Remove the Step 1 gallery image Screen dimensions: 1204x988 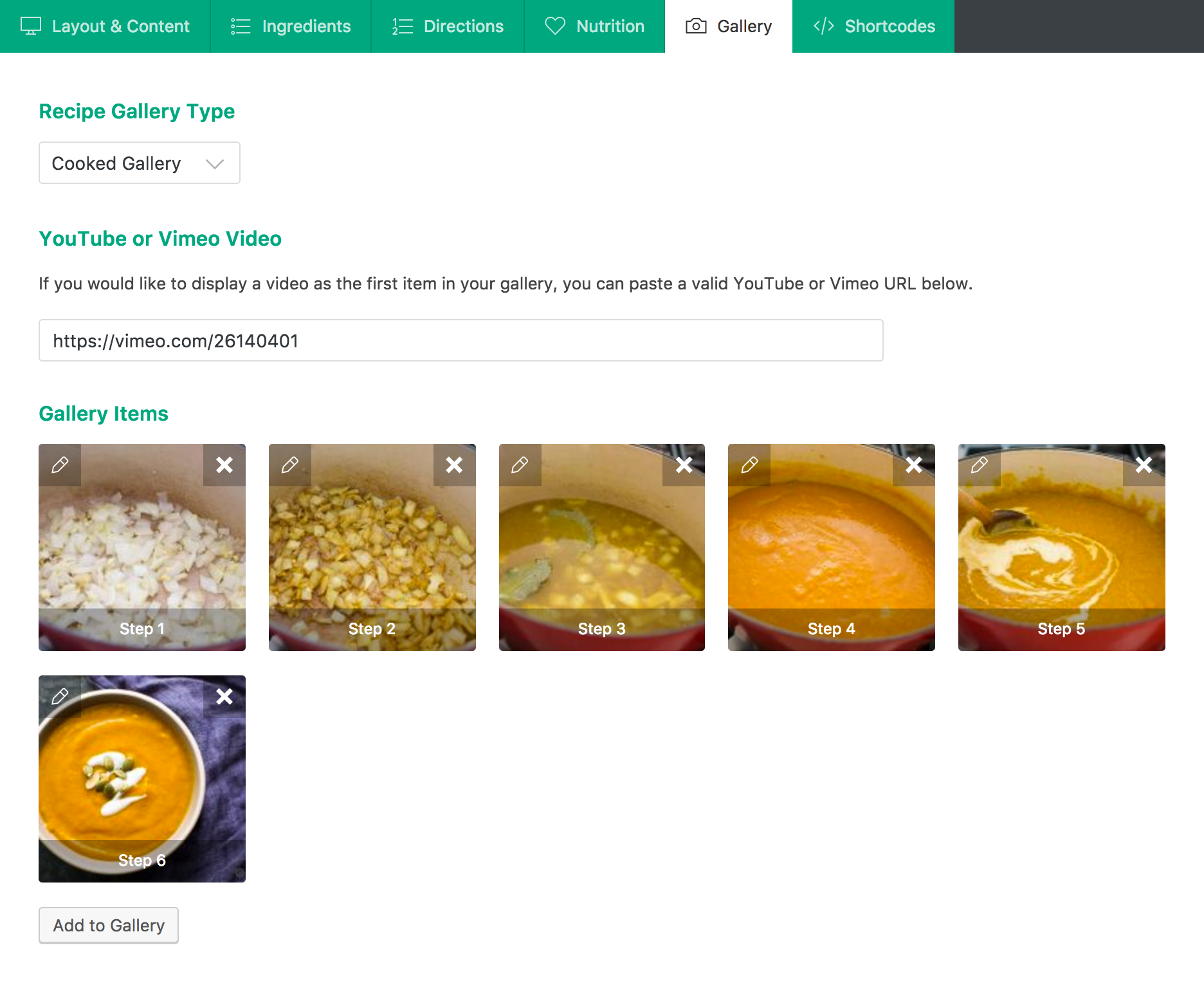point(224,465)
